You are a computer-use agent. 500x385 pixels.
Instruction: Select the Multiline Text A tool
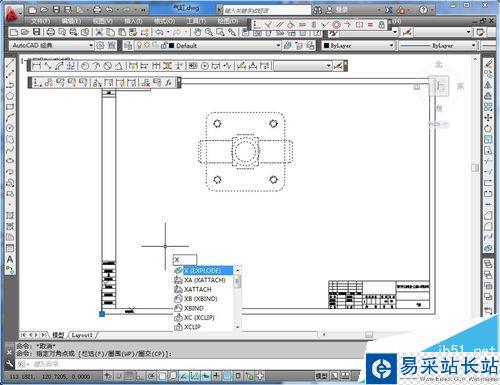click(x=10, y=259)
